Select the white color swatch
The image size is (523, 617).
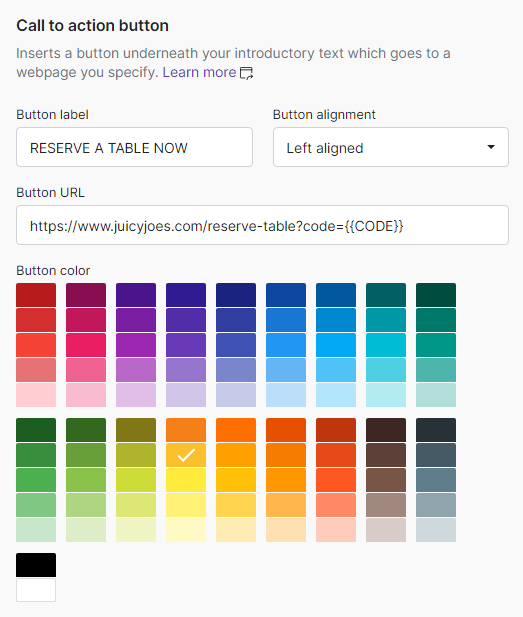[36, 590]
